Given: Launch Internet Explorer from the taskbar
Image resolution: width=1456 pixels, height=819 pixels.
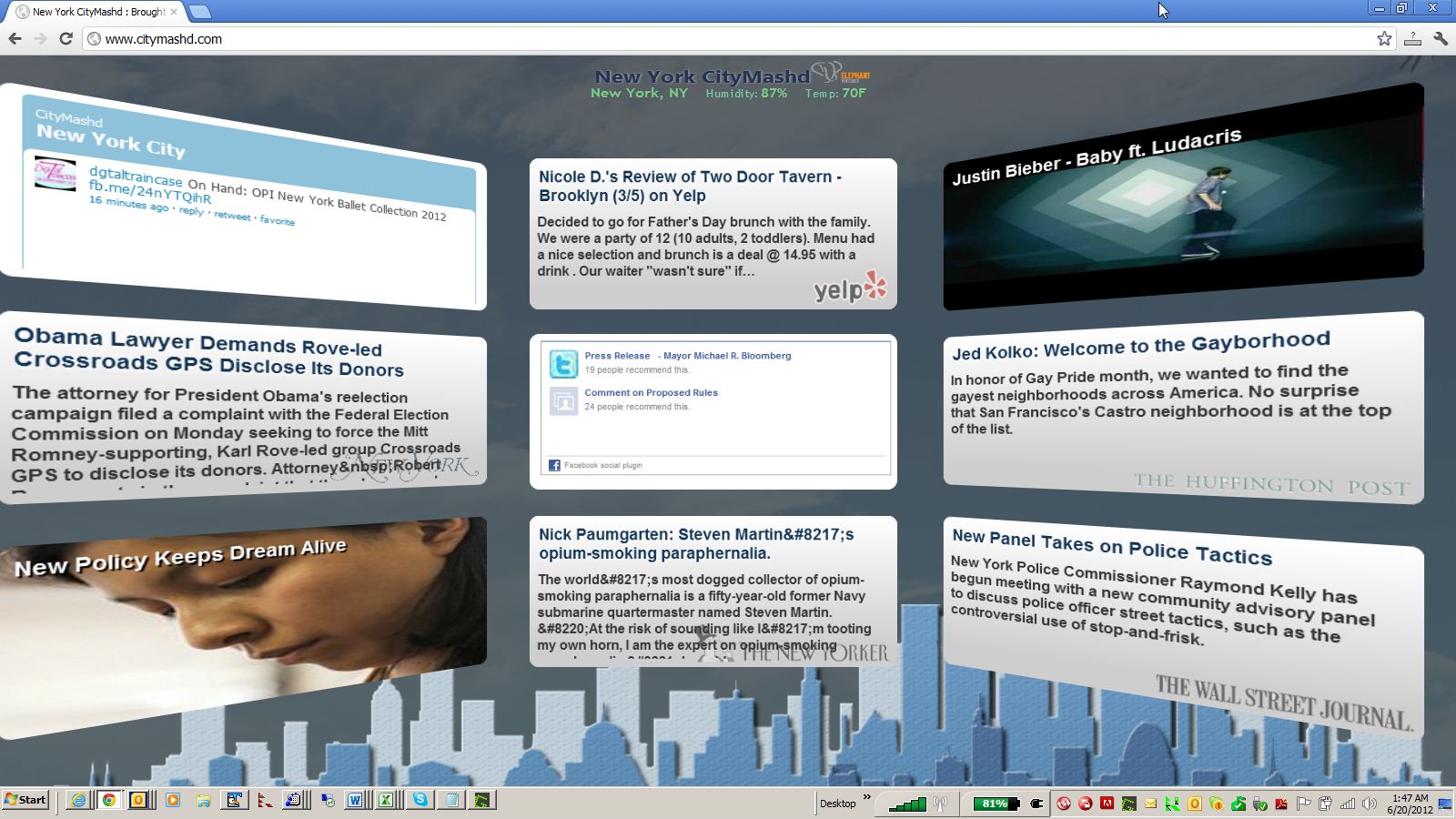Looking at the screenshot, I should (79, 801).
